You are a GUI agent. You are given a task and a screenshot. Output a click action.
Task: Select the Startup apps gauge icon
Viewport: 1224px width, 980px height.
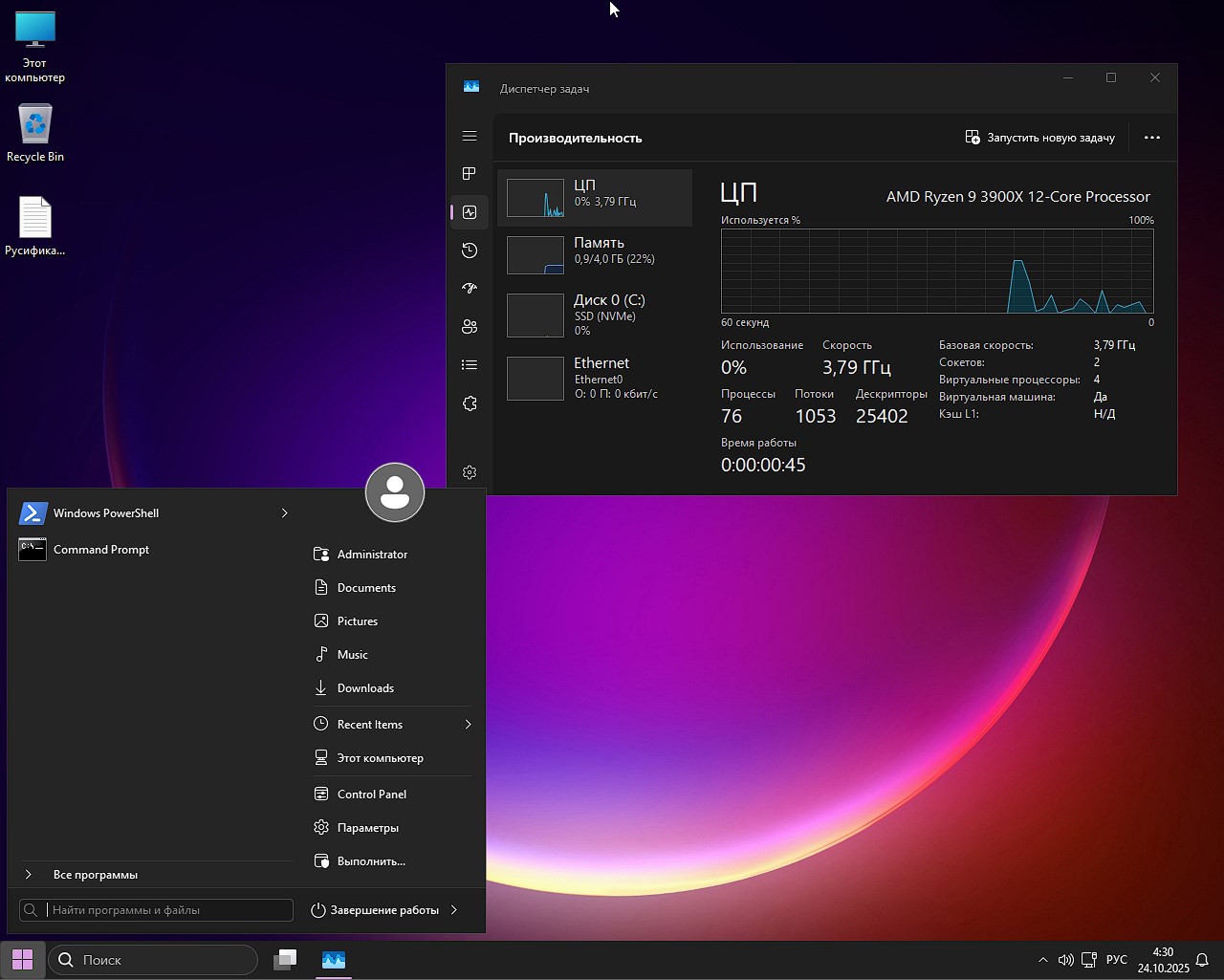(x=470, y=289)
